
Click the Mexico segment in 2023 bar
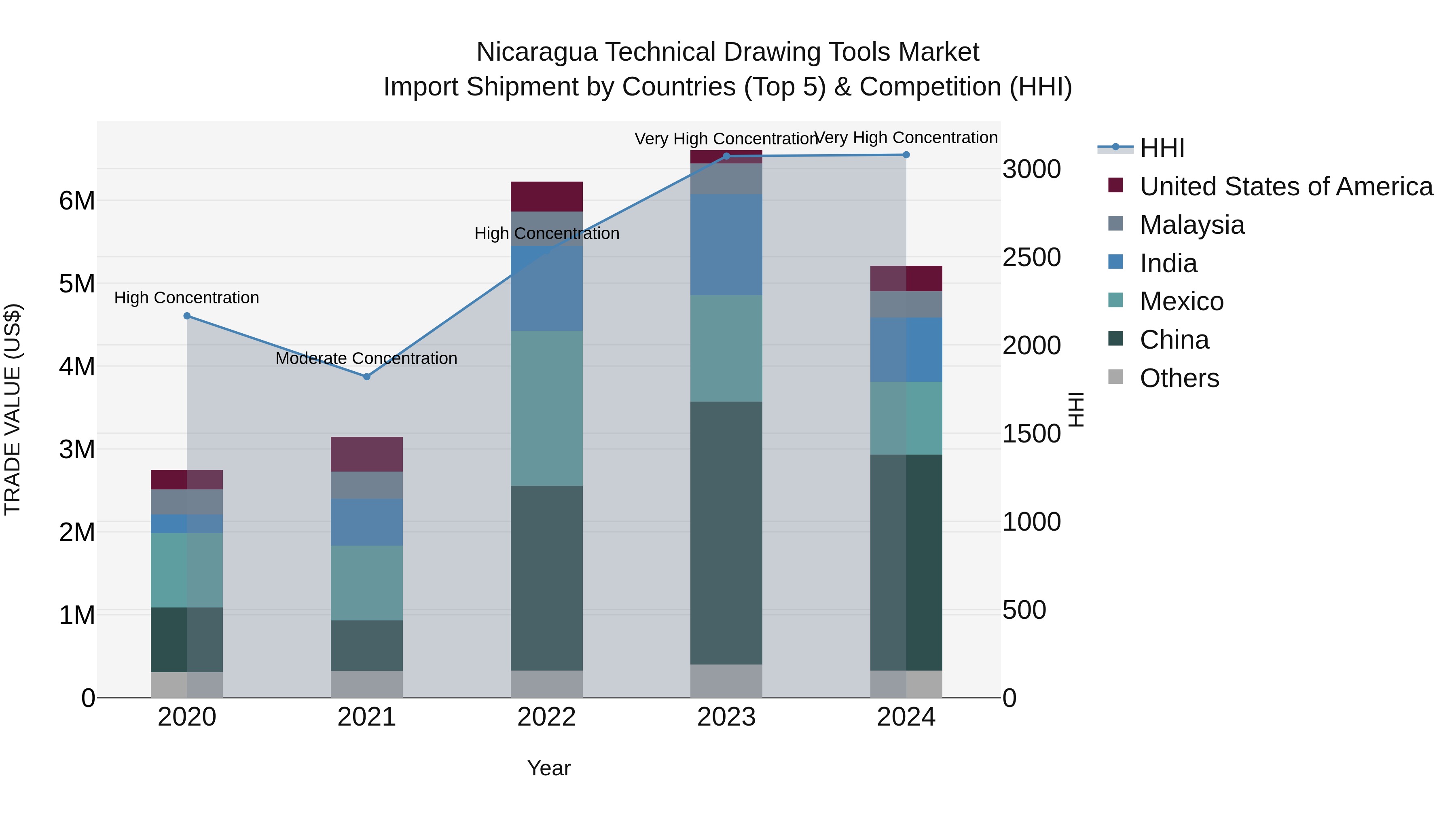click(x=726, y=349)
